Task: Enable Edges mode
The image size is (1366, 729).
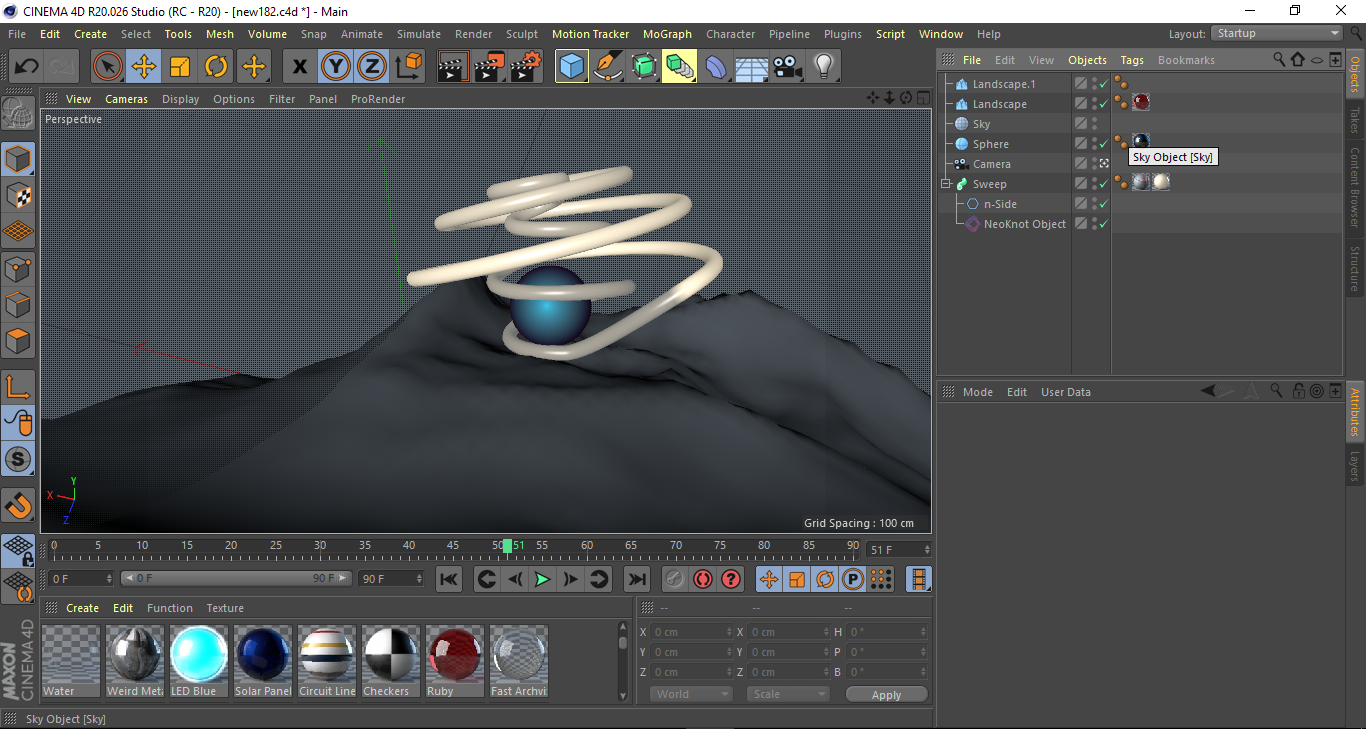Action: tap(18, 304)
